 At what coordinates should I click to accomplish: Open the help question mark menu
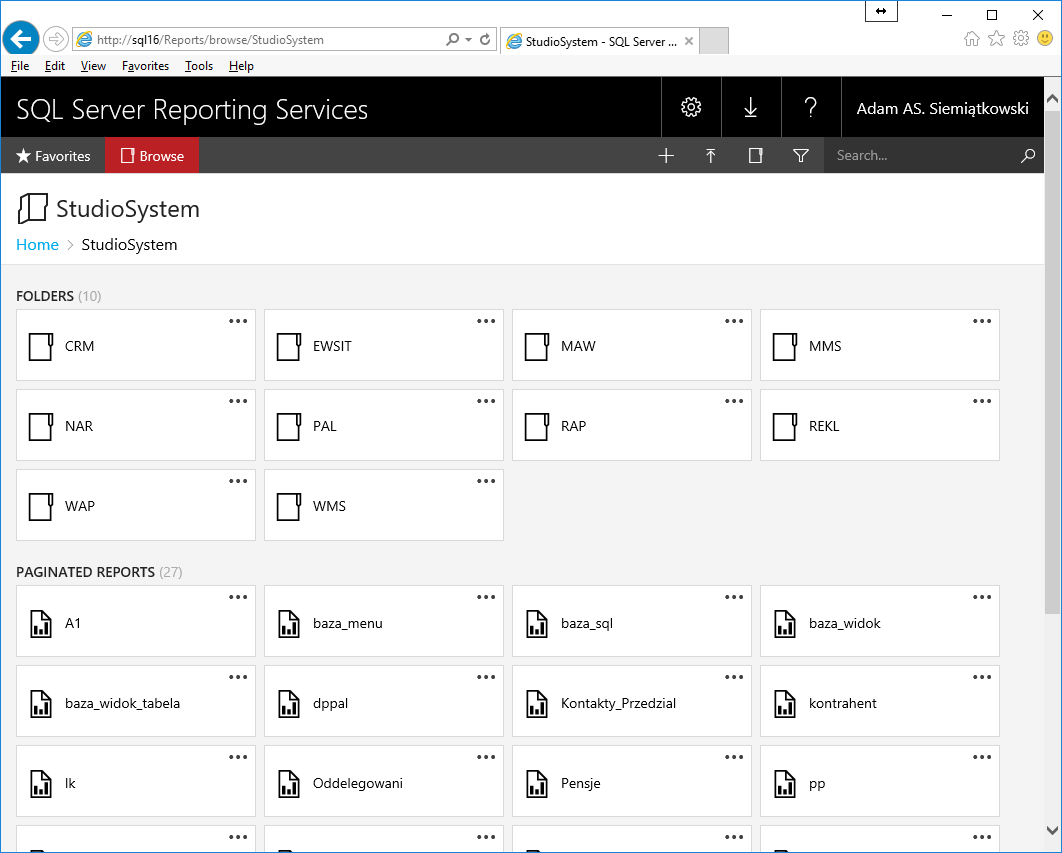[811, 107]
